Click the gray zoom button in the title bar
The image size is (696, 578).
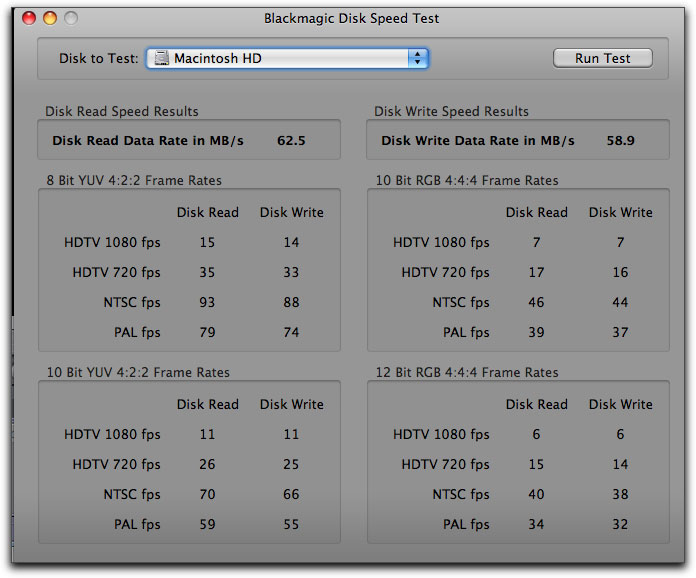coord(70,18)
